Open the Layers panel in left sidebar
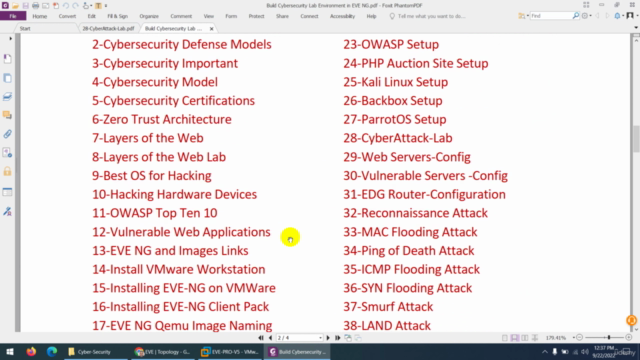Screen dimensions: 640x360 tap(7, 96)
